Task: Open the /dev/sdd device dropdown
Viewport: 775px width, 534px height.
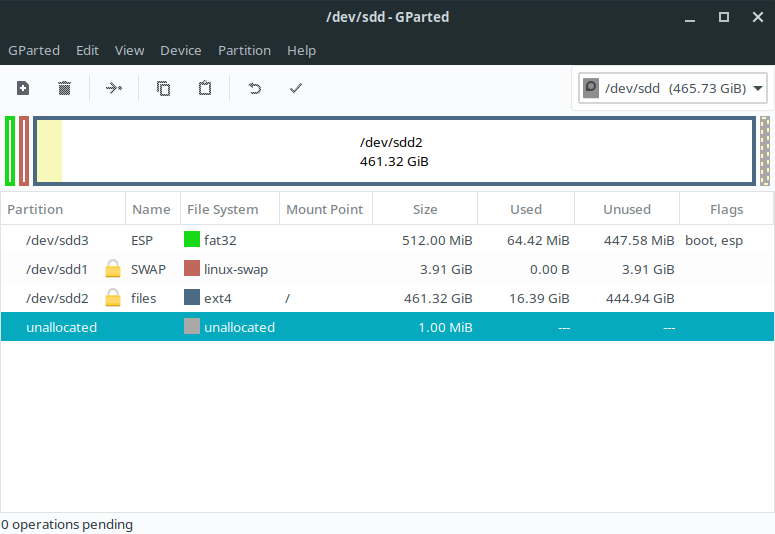Action: pos(673,88)
